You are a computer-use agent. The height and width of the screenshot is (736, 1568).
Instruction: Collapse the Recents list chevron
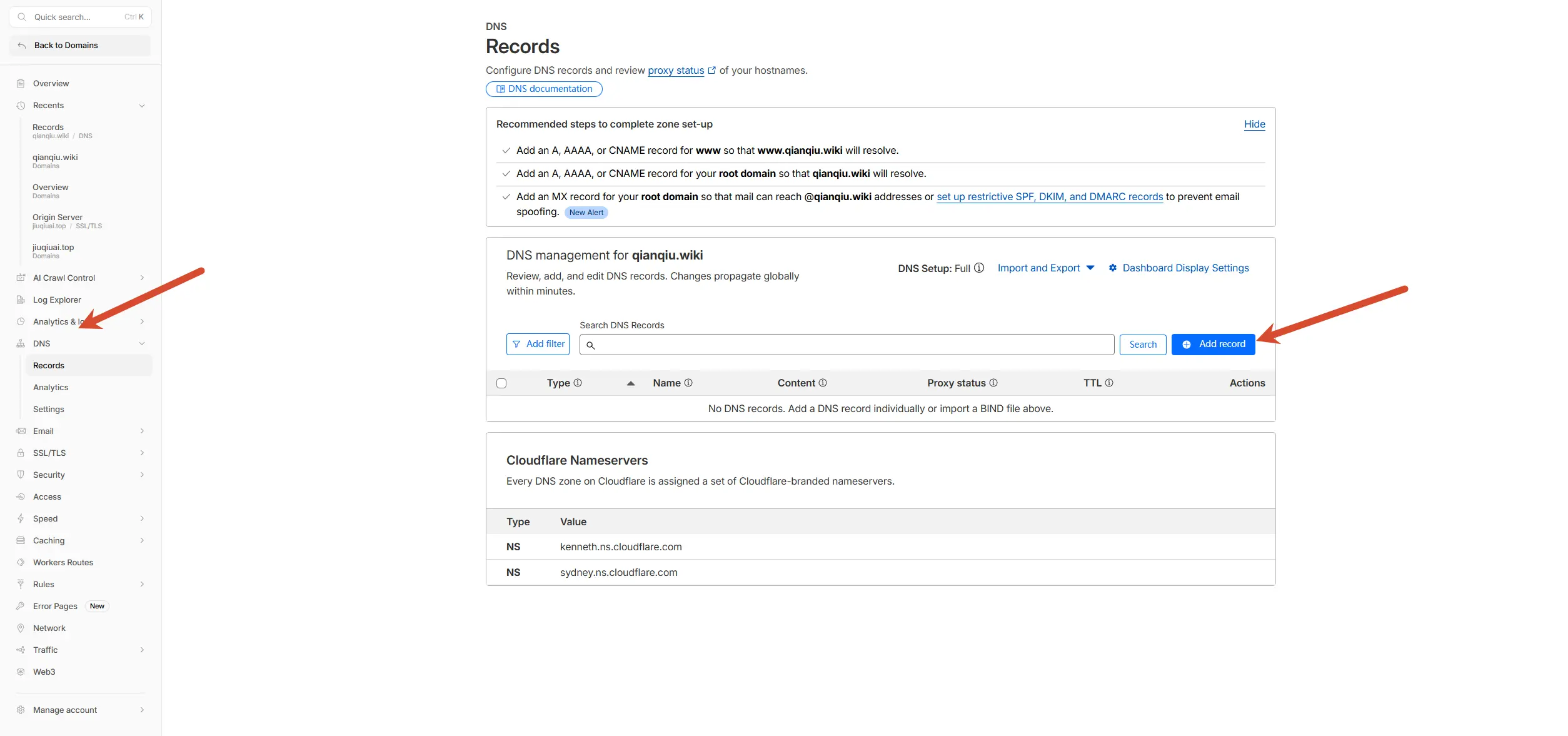(142, 105)
